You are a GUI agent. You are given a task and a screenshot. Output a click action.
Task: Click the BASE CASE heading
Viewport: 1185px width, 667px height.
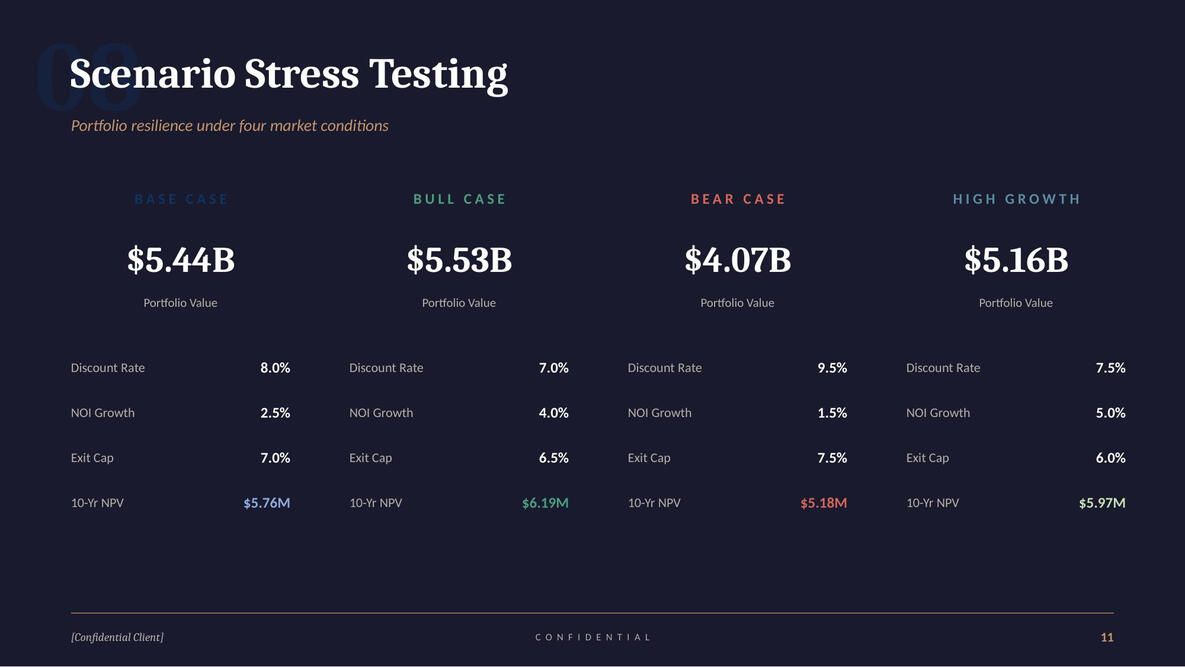[181, 199]
